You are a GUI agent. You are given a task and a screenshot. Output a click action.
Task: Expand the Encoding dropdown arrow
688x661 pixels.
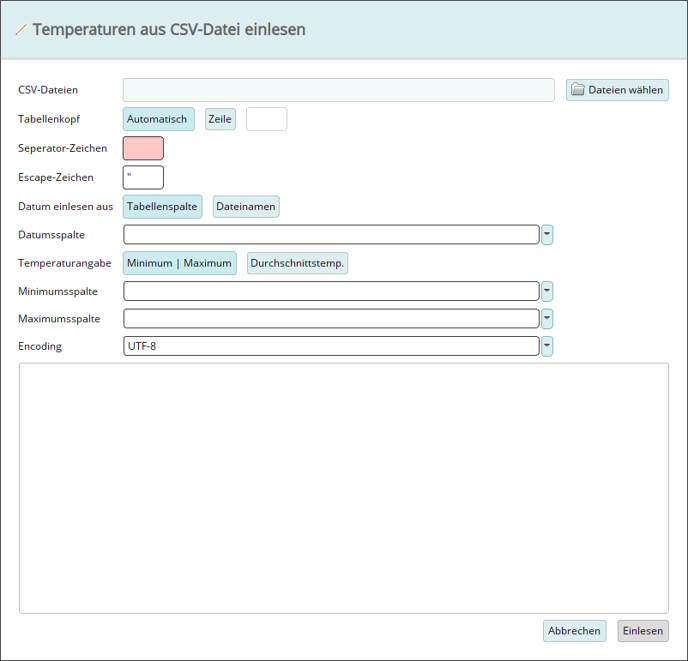point(547,346)
